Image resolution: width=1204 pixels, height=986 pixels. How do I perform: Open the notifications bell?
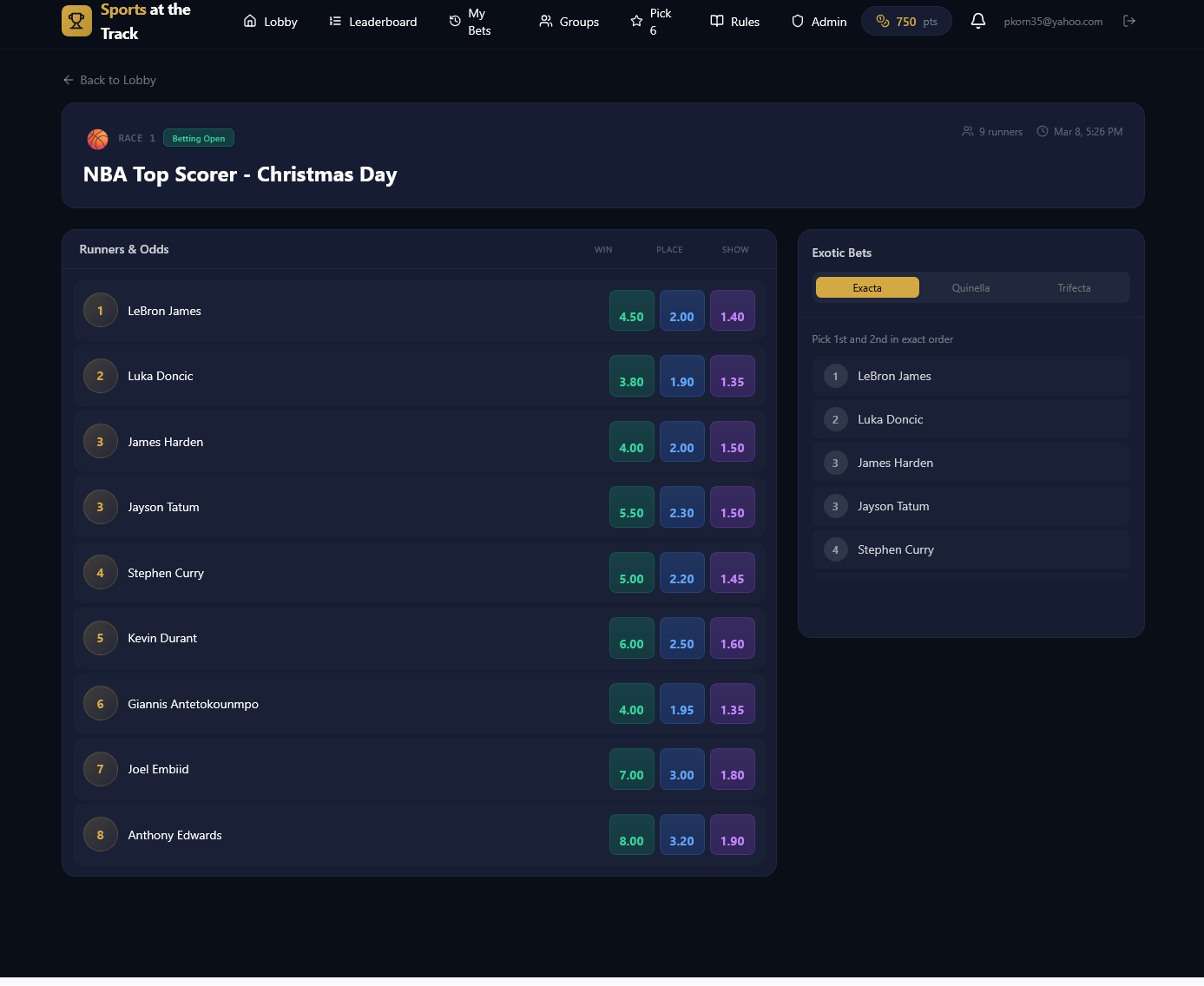tap(977, 21)
